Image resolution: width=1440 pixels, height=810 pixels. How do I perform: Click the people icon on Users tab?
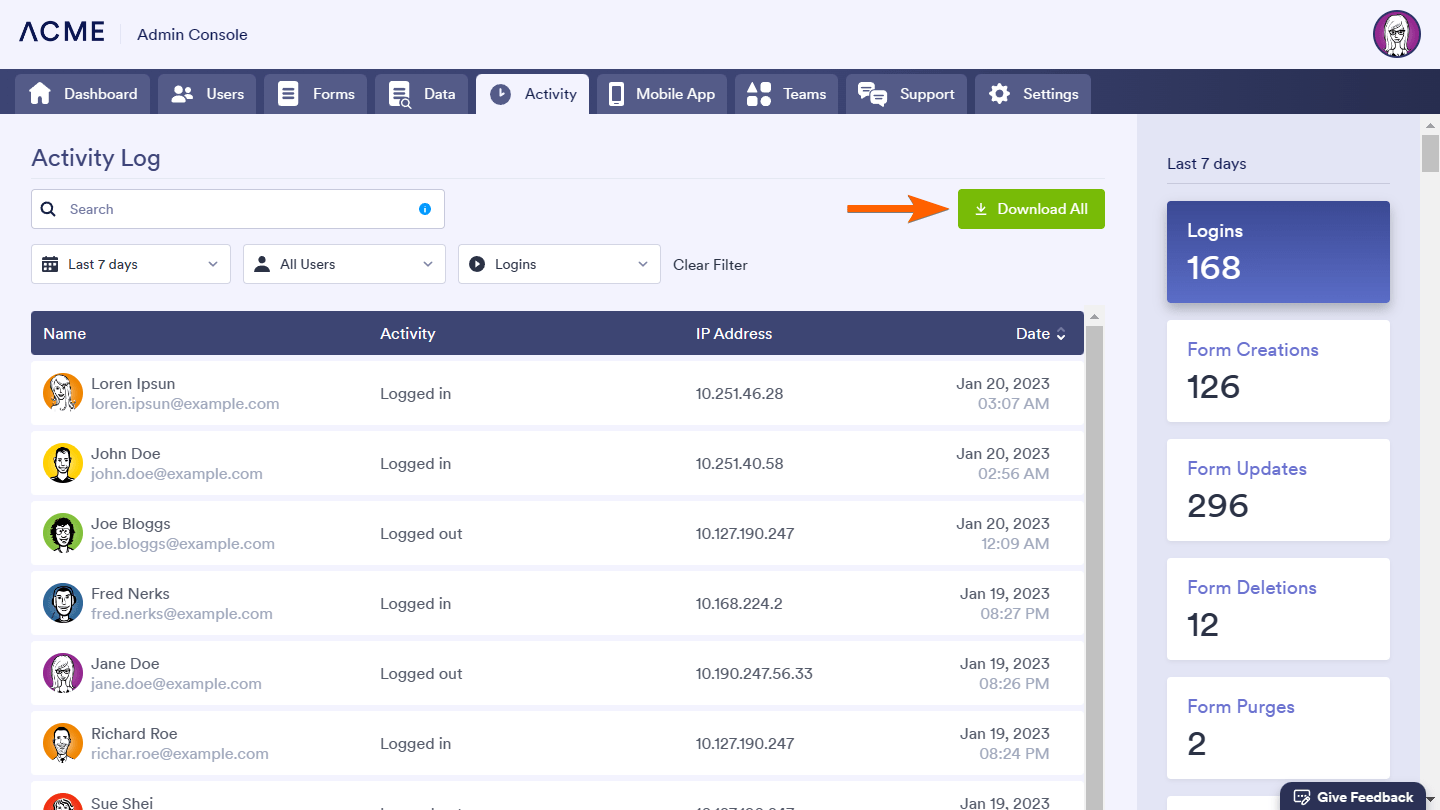click(x=182, y=94)
